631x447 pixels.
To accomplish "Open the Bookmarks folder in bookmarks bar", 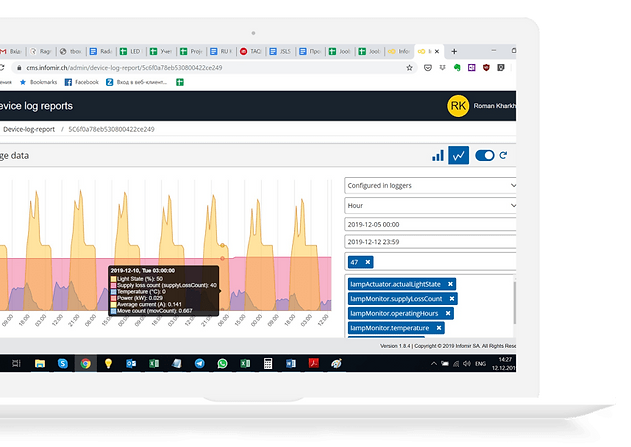I will point(38,82).
